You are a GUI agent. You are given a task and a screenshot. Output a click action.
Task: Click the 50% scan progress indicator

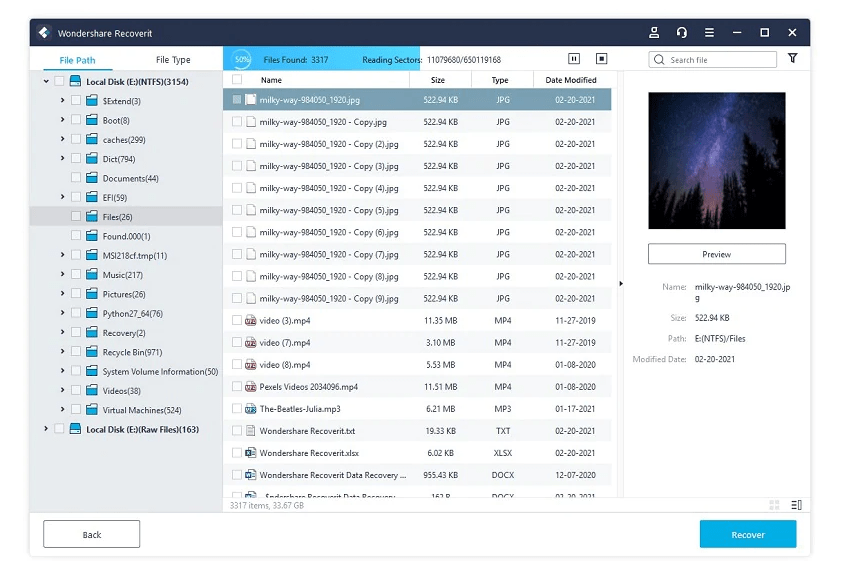pos(242,60)
